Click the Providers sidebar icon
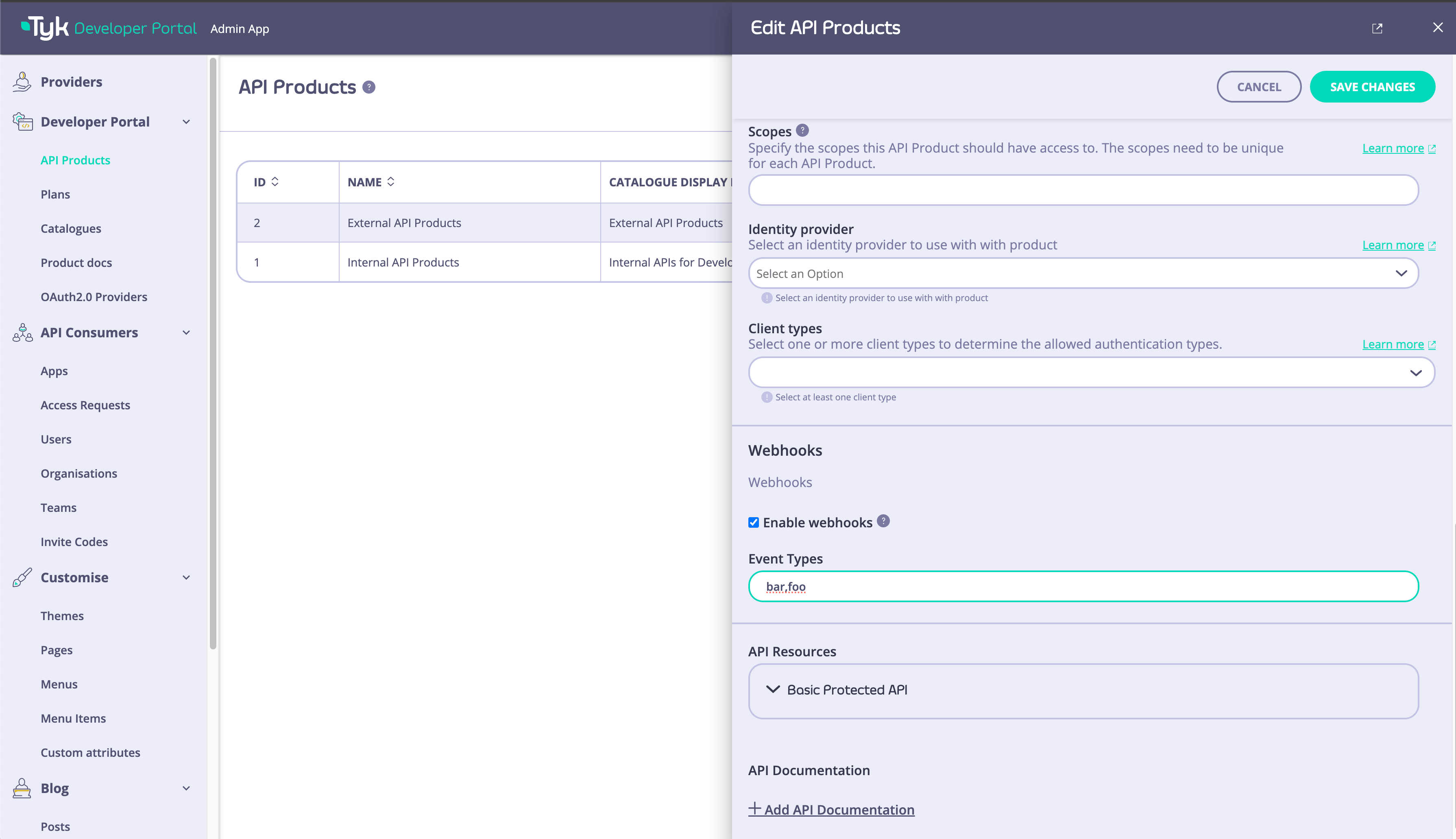 point(22,82)
